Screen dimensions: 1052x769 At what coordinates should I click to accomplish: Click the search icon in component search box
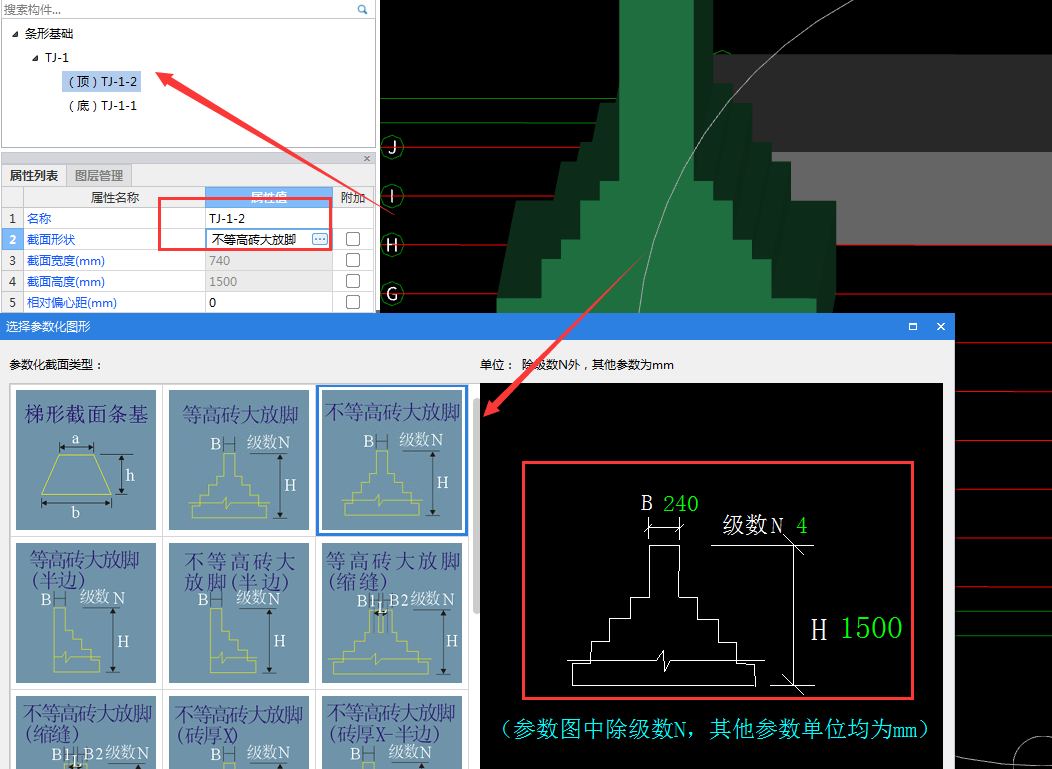point(362,9)
